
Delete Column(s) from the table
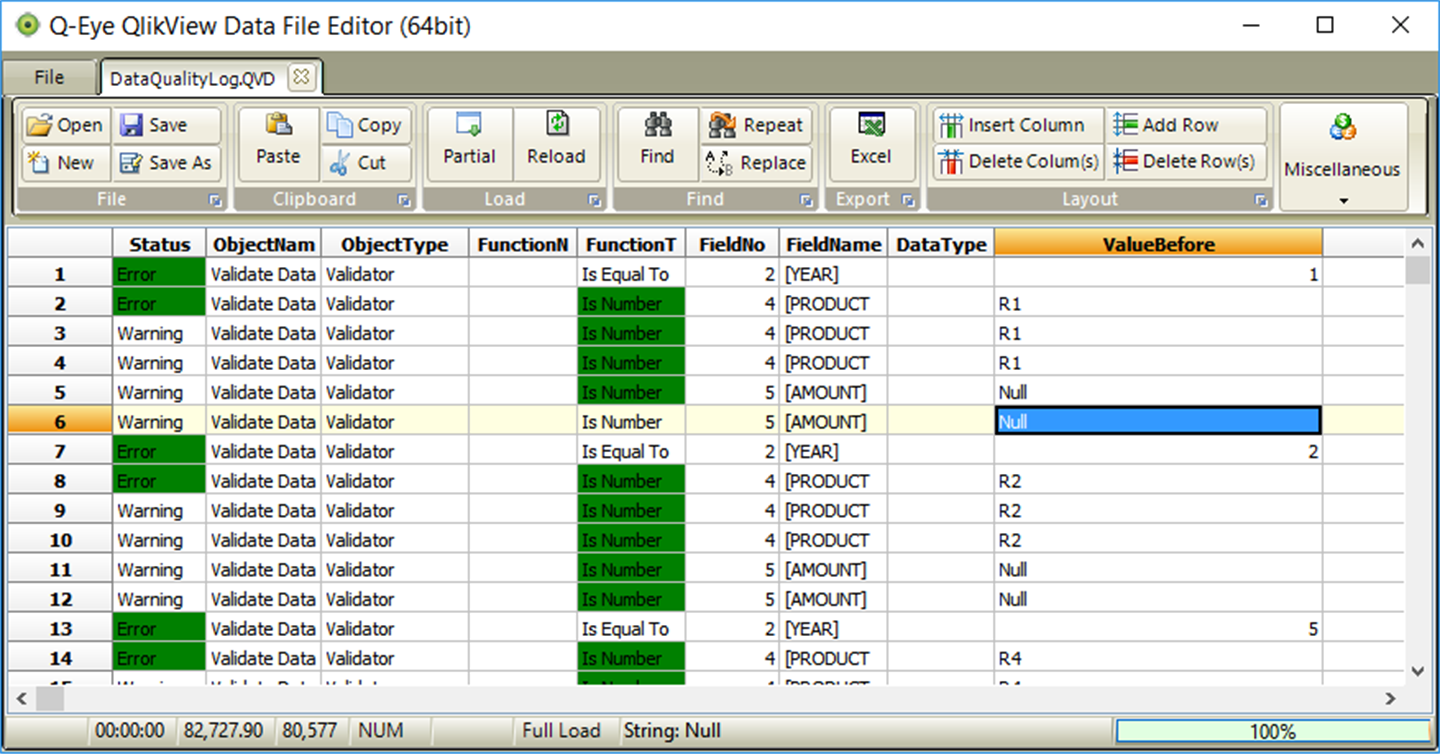(1019, 161)
